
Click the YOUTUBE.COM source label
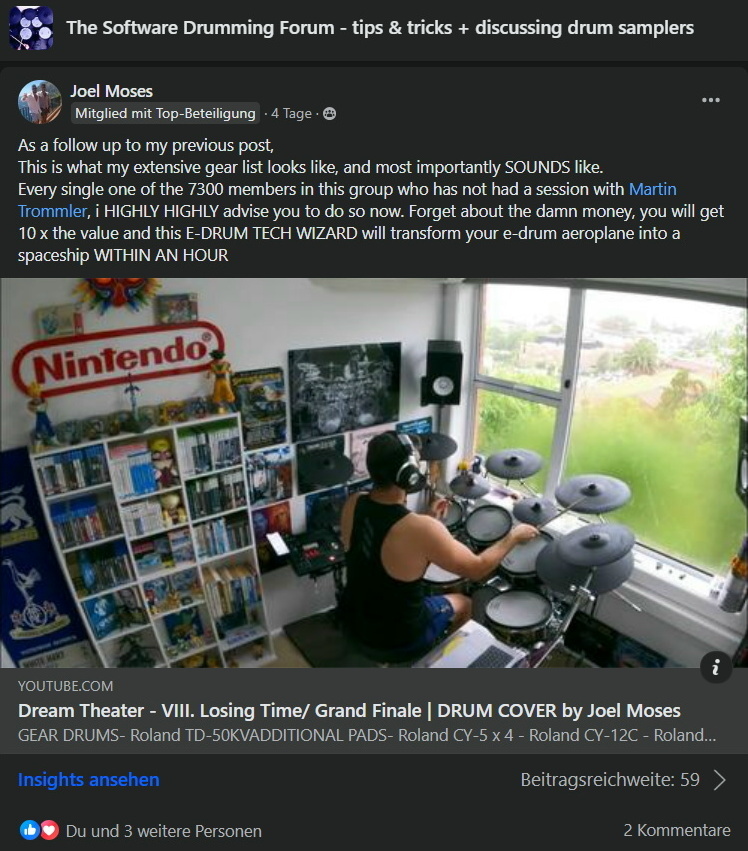pyautogui.click(x=66, y=686)
